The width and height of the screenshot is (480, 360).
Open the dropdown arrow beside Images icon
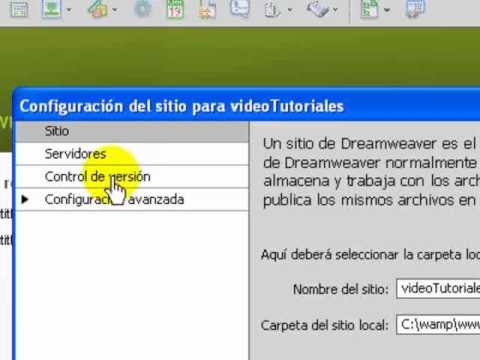pos(69,10)
